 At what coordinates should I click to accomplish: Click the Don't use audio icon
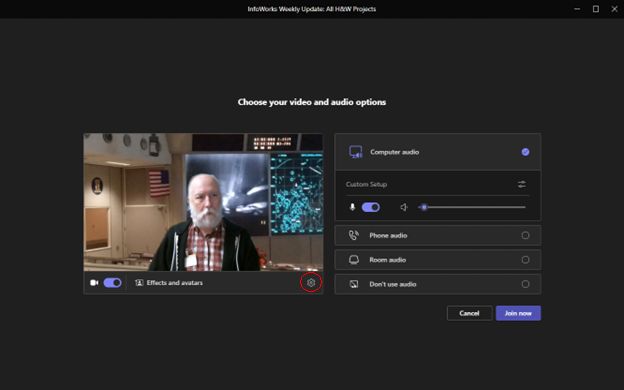point(353,284)
